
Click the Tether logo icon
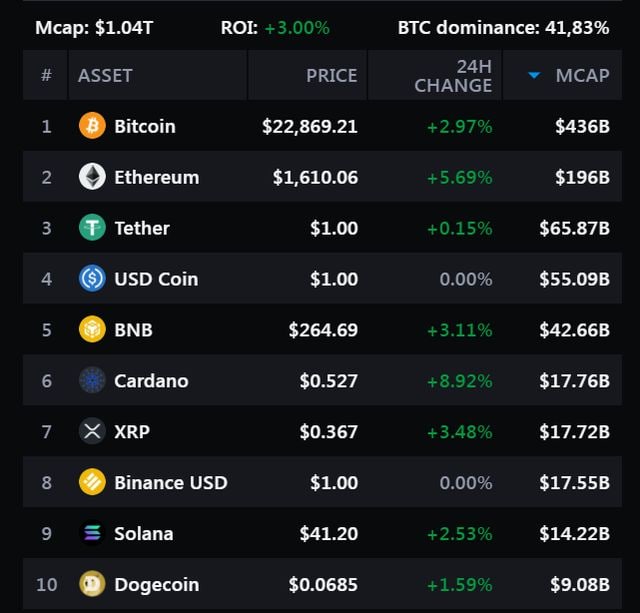click(92, 228)
